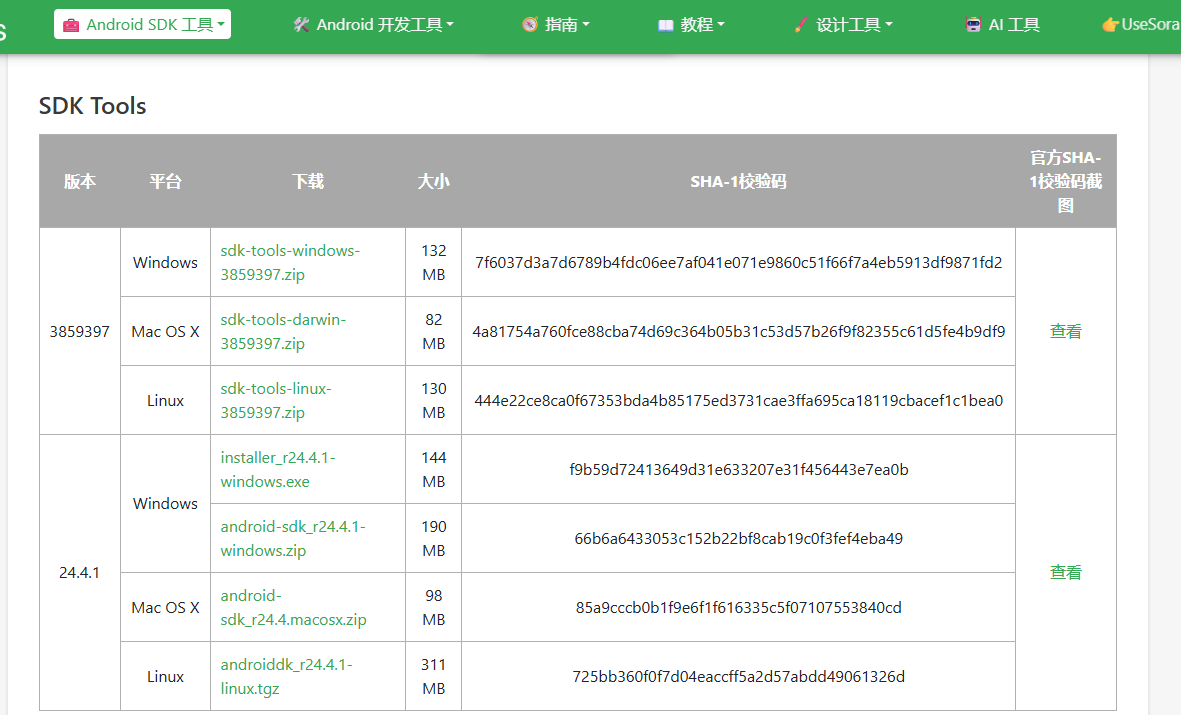Open the Android SDK 工具 menu
Screen dimensions: 1181x715
142,24
